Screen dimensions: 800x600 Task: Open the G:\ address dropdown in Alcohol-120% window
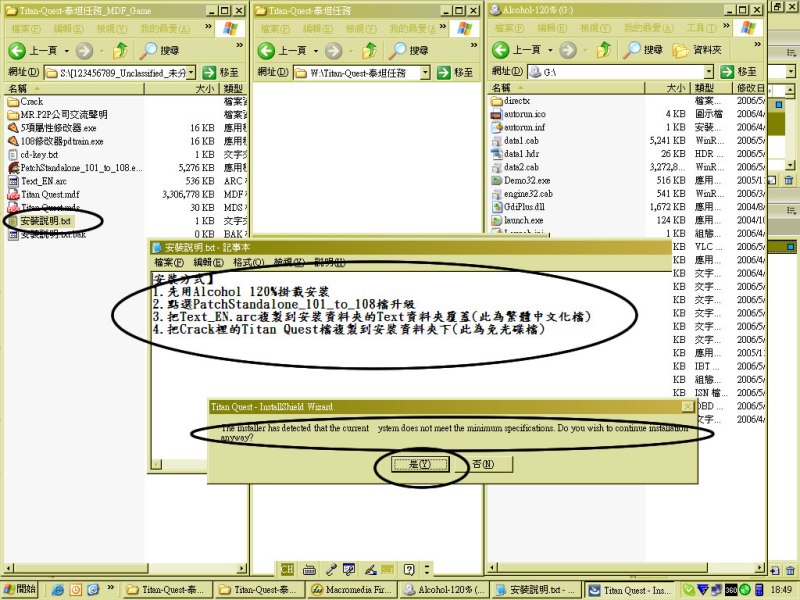(x=709, y=72)
